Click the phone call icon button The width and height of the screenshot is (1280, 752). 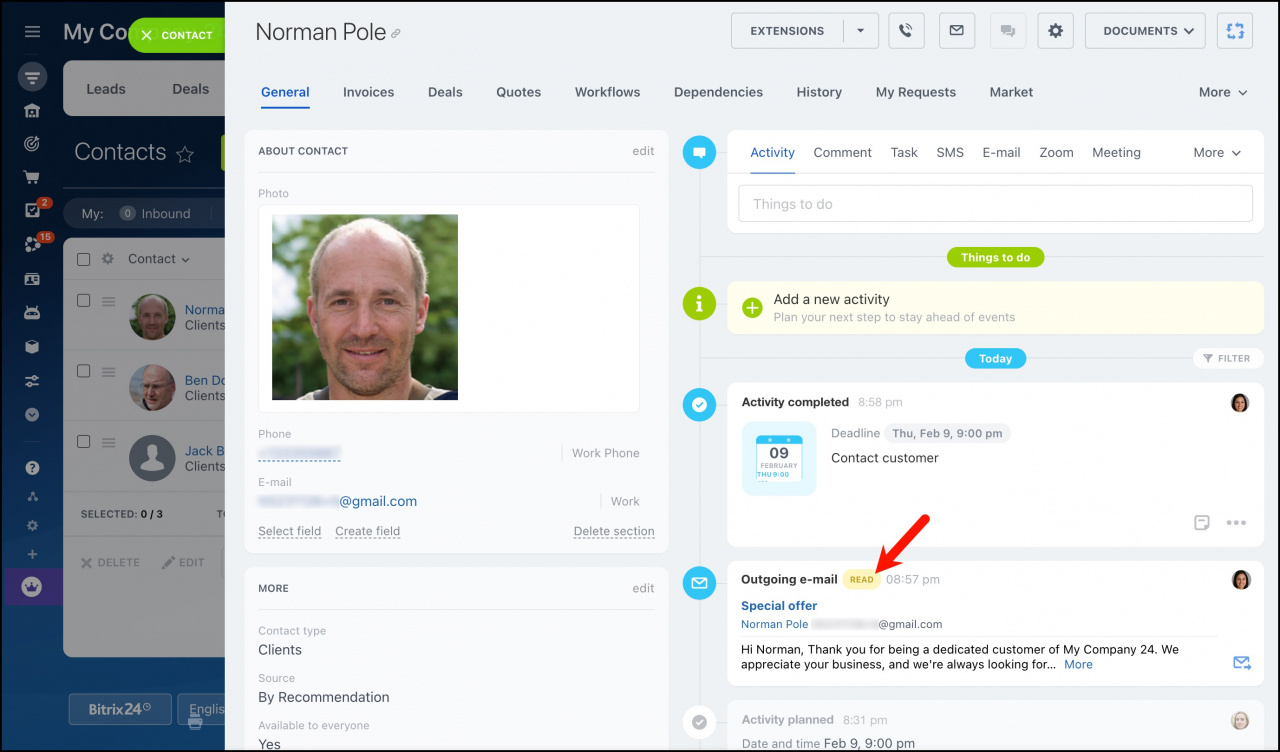click(x=906, y=31)
